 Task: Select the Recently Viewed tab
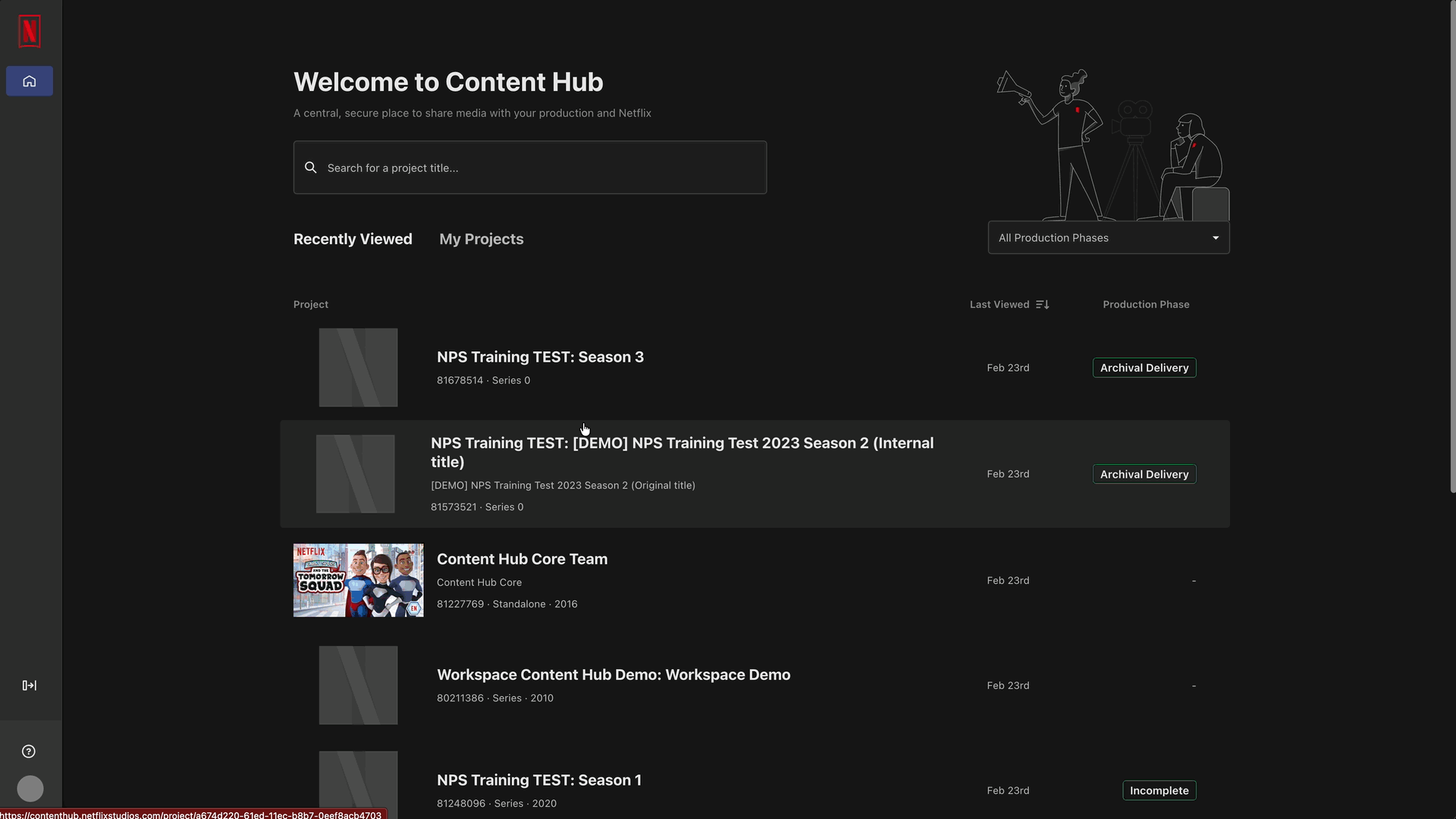pos(353,239)
